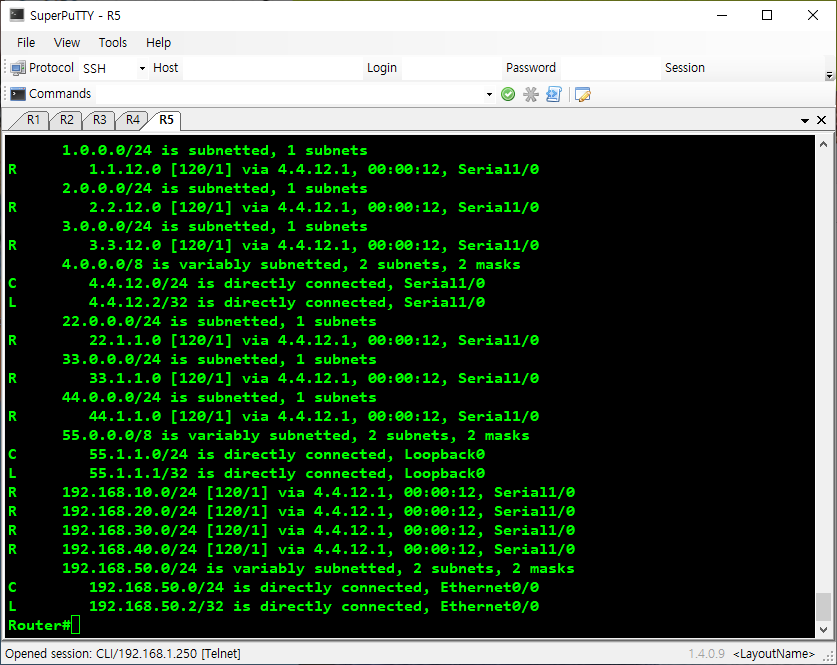Click the blue script icon in Commands bar

(554, 94)
